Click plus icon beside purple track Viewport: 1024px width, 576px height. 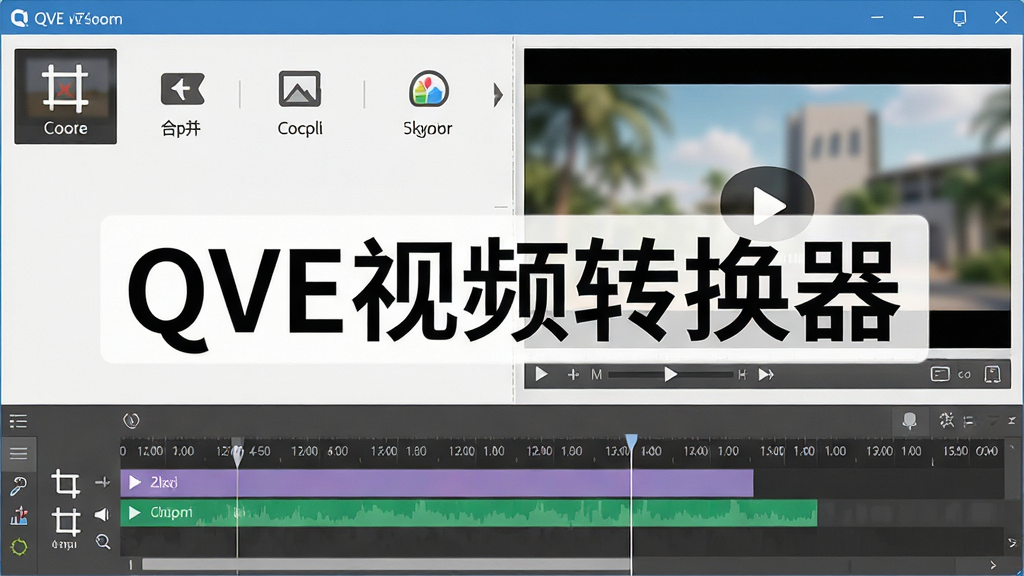point(103,483)
